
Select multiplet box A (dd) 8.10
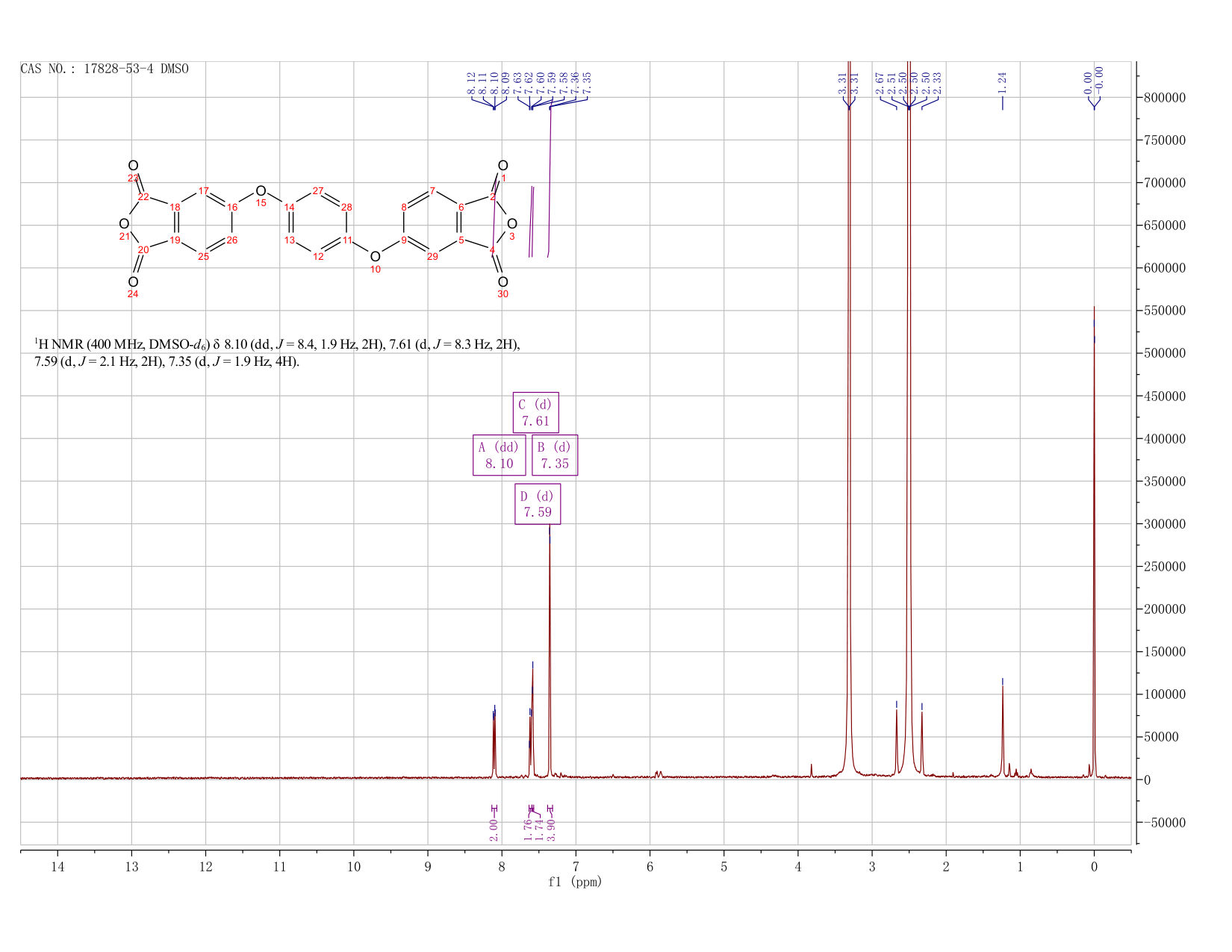(x=499, y=455)
